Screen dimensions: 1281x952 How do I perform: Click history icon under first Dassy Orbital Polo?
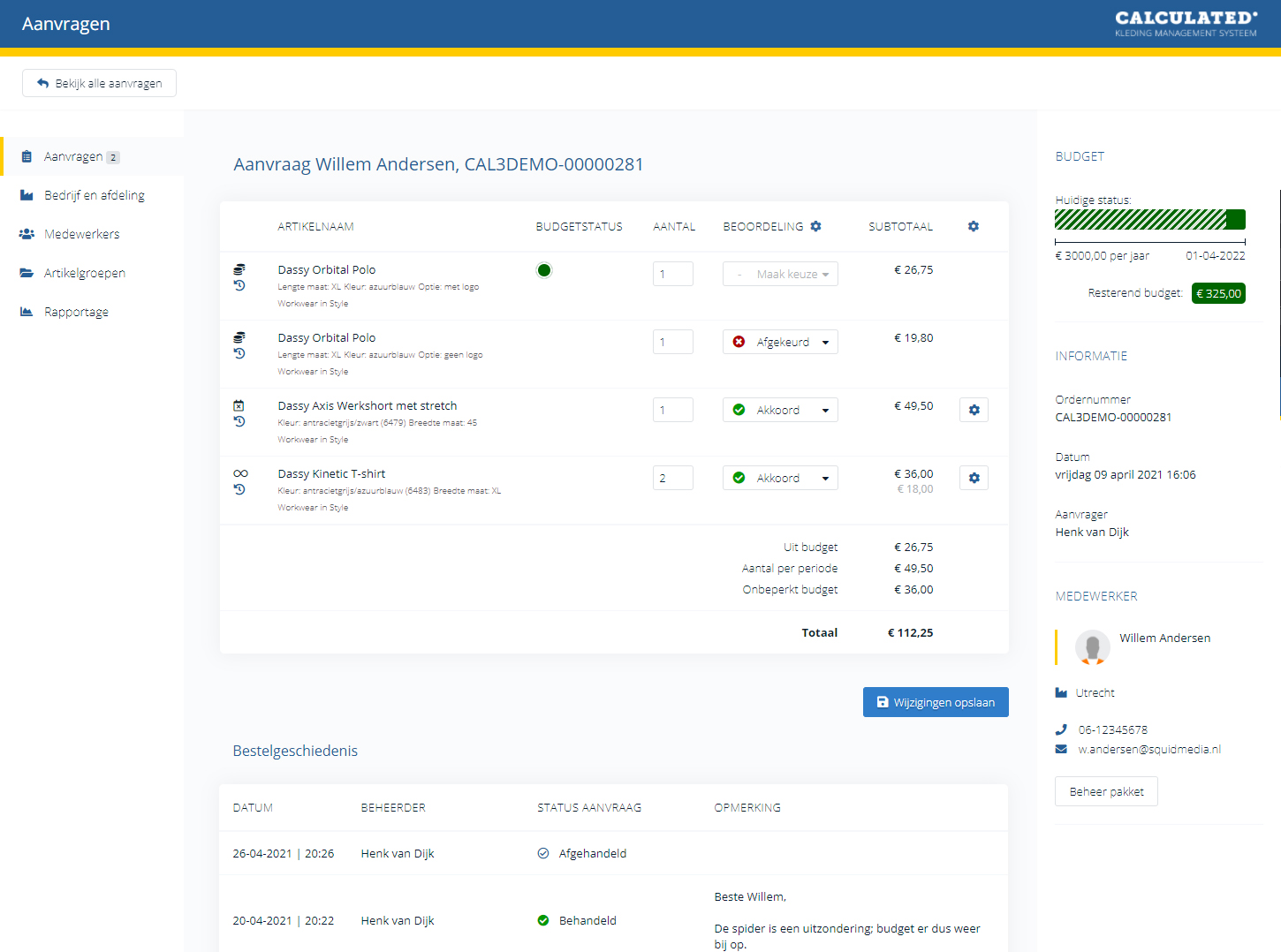click(x=239, y=286)
